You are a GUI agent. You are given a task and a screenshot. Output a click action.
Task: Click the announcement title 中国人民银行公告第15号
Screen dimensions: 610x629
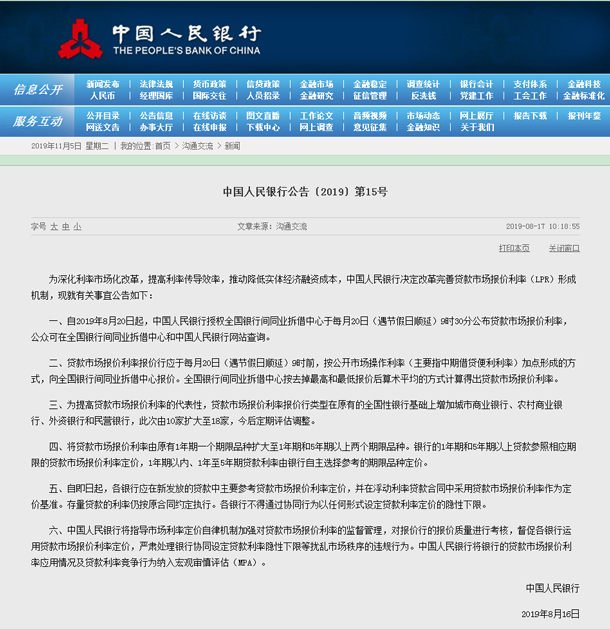coord(305,192)
